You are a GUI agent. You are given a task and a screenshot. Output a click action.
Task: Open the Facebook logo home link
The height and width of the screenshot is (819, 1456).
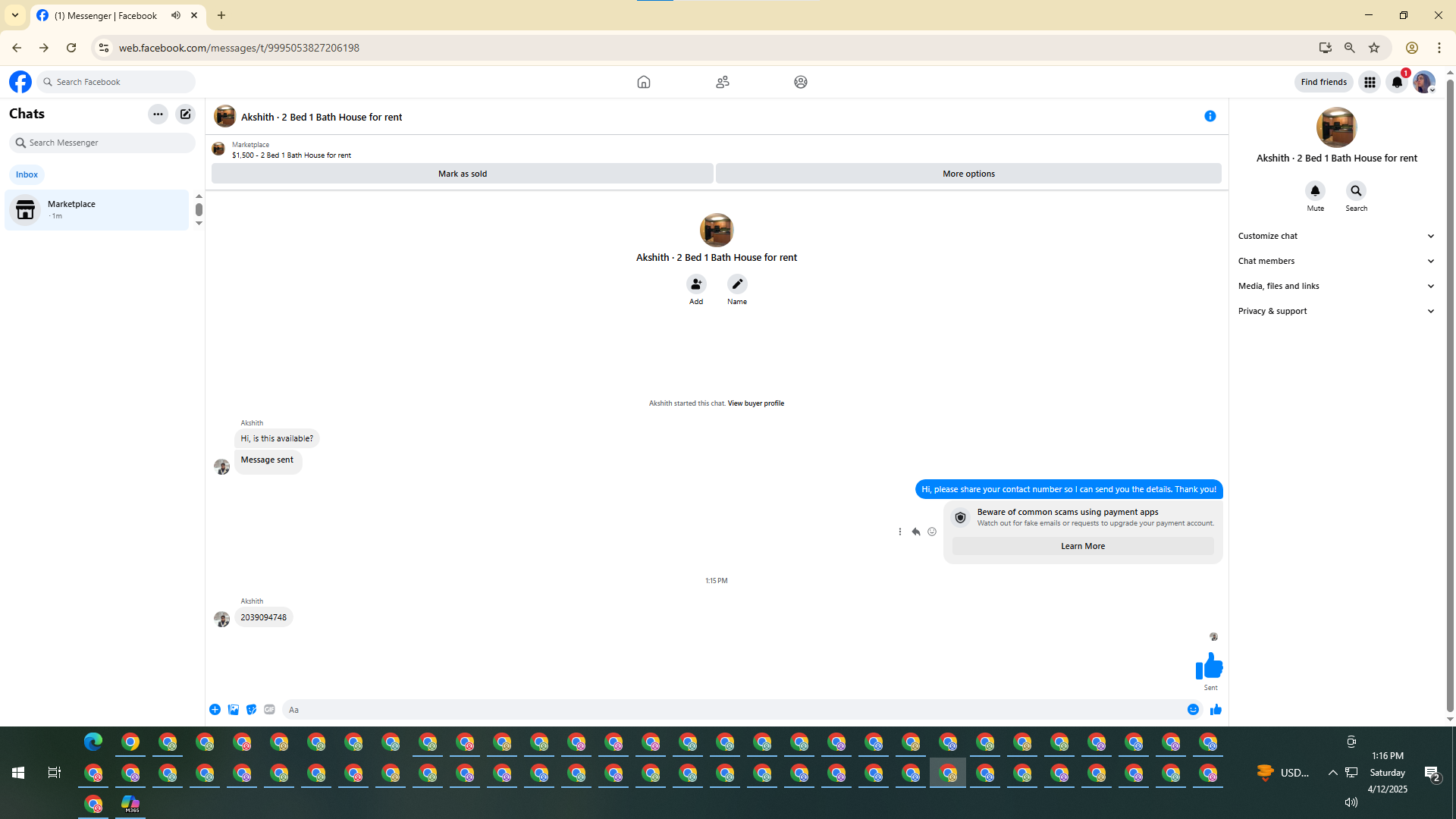[x=20, y=82]
